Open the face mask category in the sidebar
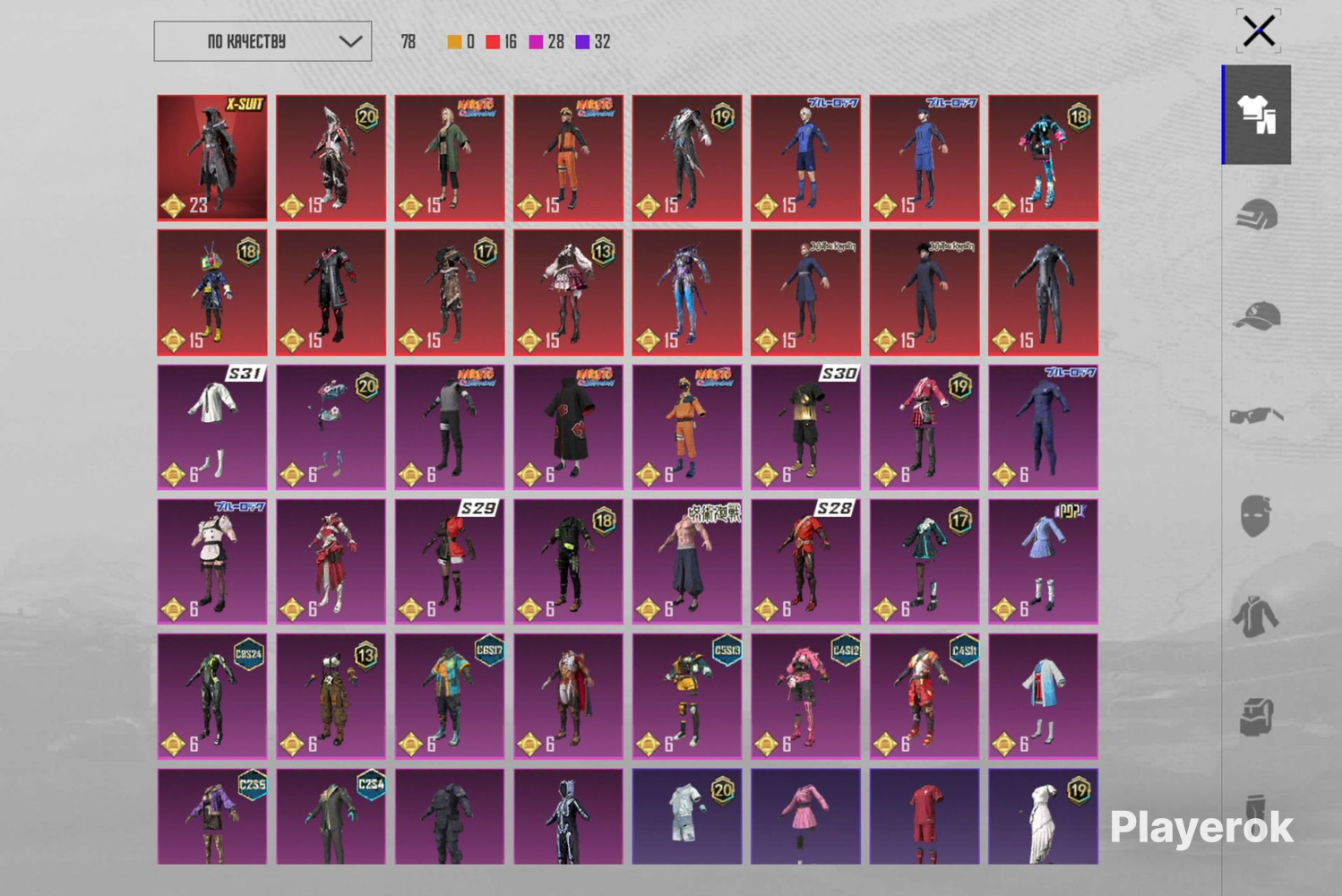Screen dimensions: 1342x896 coord(1256,515)
